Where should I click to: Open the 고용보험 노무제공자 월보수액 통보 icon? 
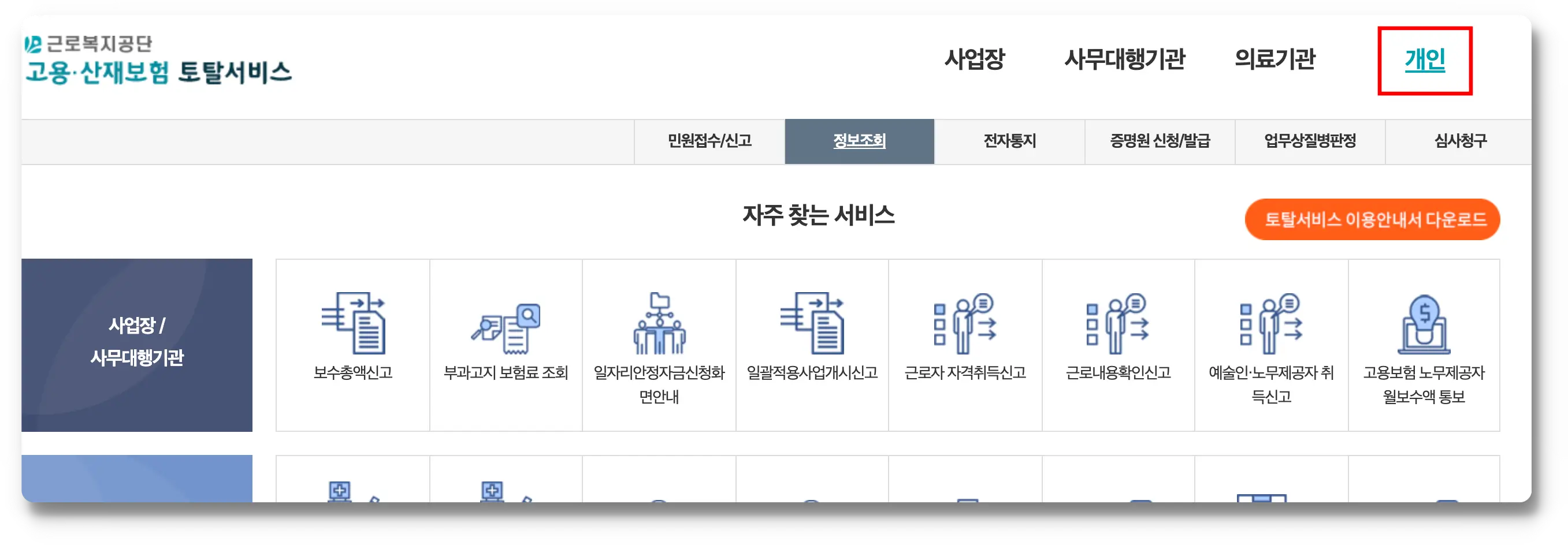1424,325
